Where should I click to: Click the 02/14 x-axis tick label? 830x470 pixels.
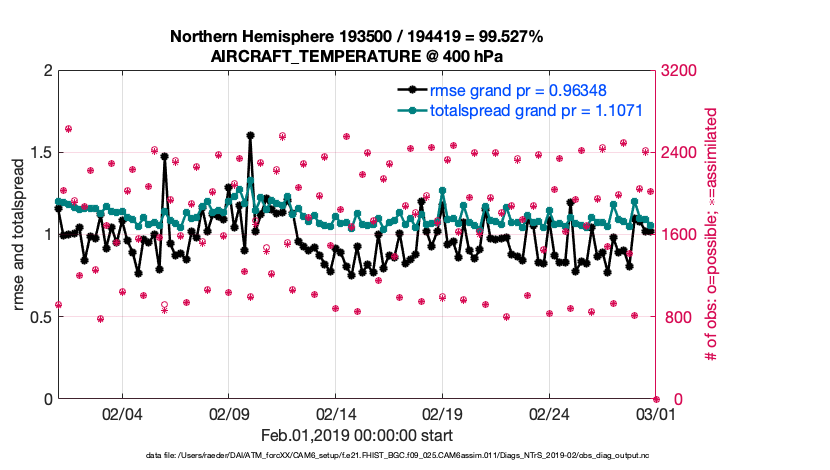tap(336, 413)
